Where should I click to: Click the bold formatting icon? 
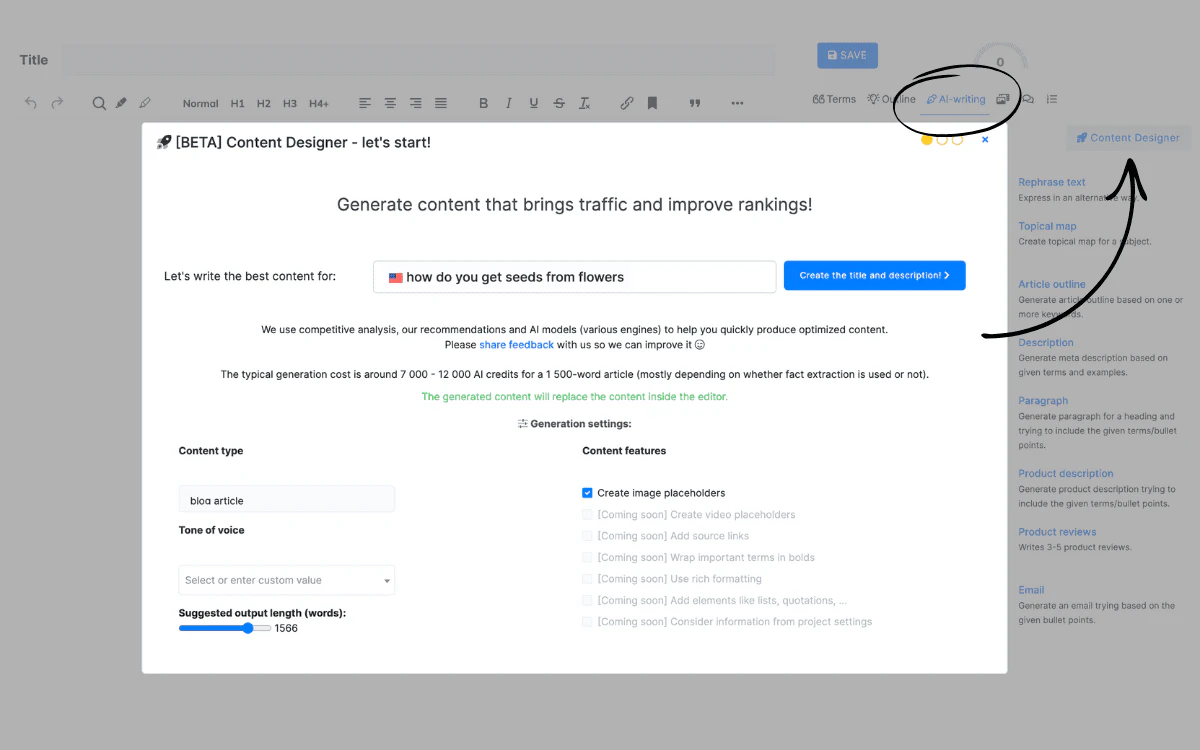tap(483, 103)
